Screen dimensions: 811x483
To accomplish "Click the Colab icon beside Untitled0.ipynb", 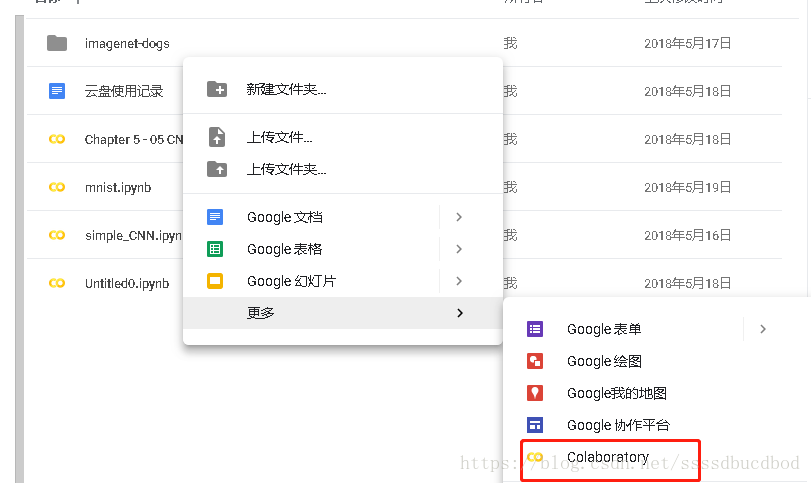I will [x=57, y=283].
